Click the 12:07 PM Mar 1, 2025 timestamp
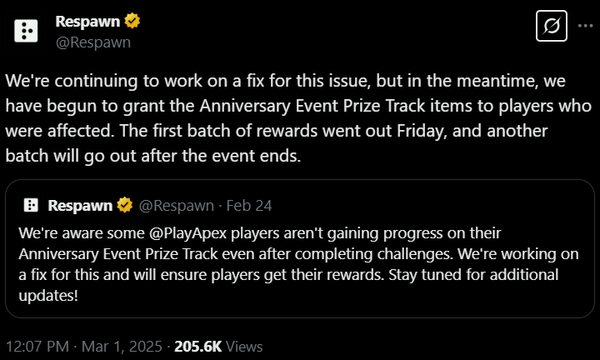 pyautogui.click(x=84, y=347)
